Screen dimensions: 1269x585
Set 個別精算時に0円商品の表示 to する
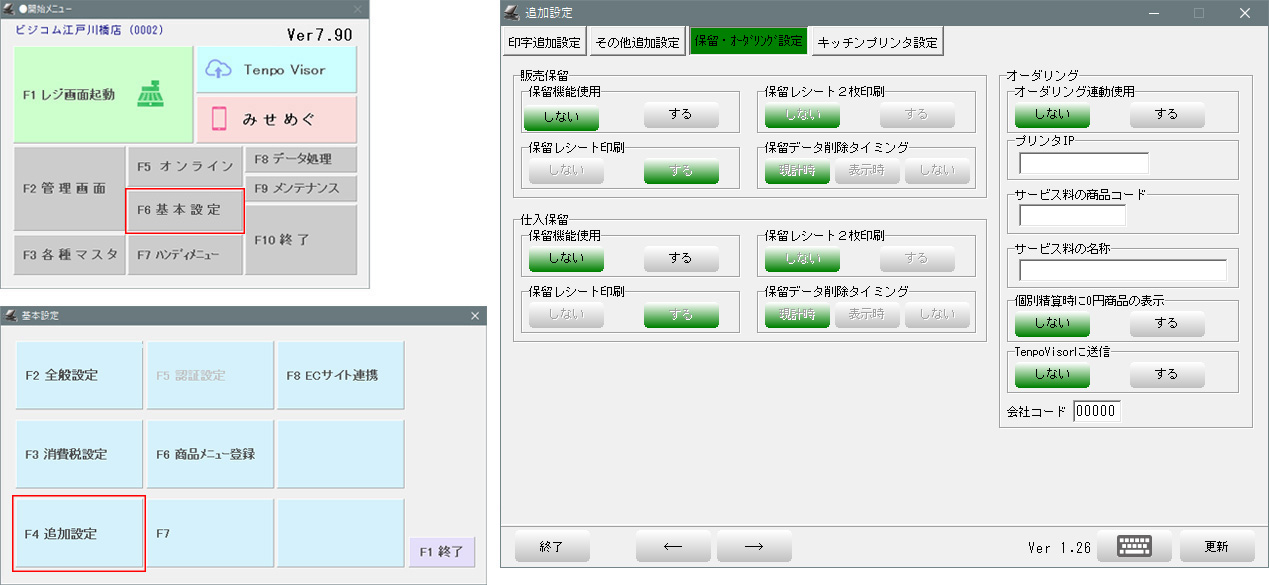[x=1166, y=323]
